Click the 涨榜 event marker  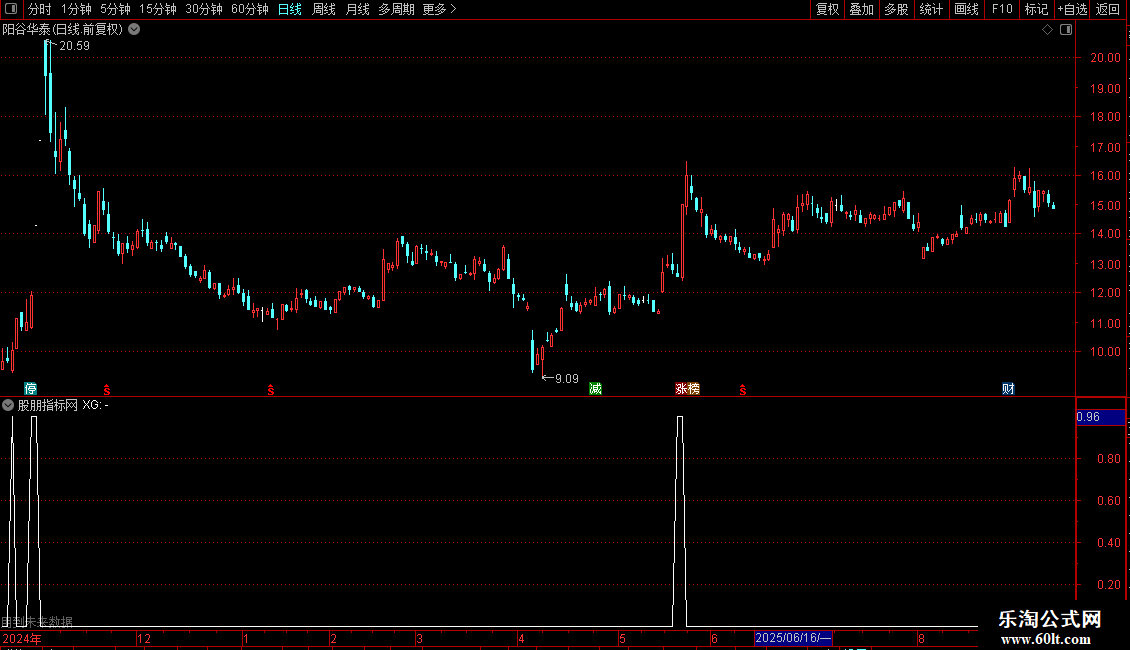[x=688, y=389]
